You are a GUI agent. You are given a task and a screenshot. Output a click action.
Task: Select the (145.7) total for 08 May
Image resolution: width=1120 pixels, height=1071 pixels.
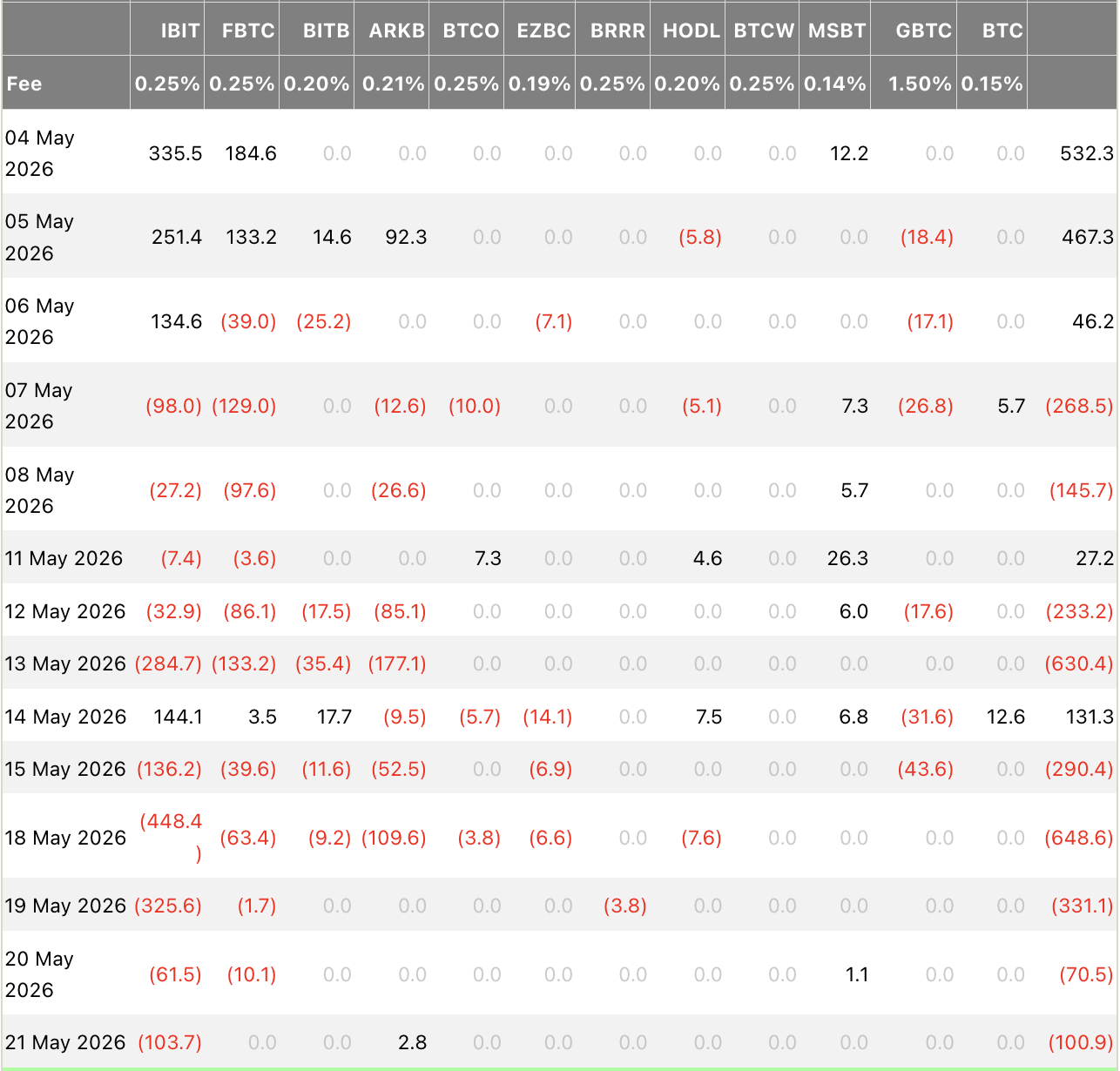click(x=1082, y=490)
